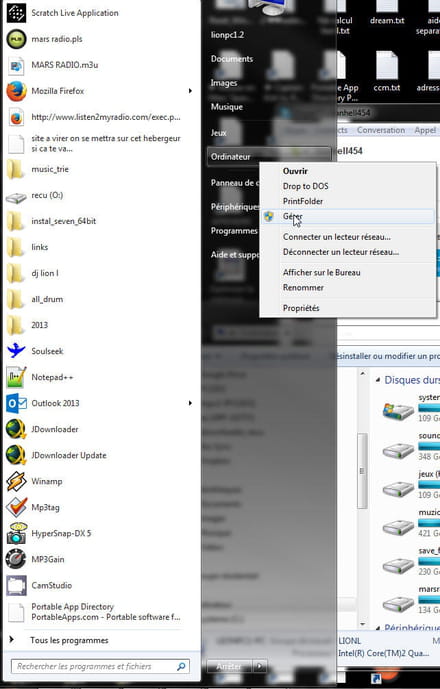The image size is (440, 689).
Task: Open Outlook 2013 icon
Action: tap(16, 403)
